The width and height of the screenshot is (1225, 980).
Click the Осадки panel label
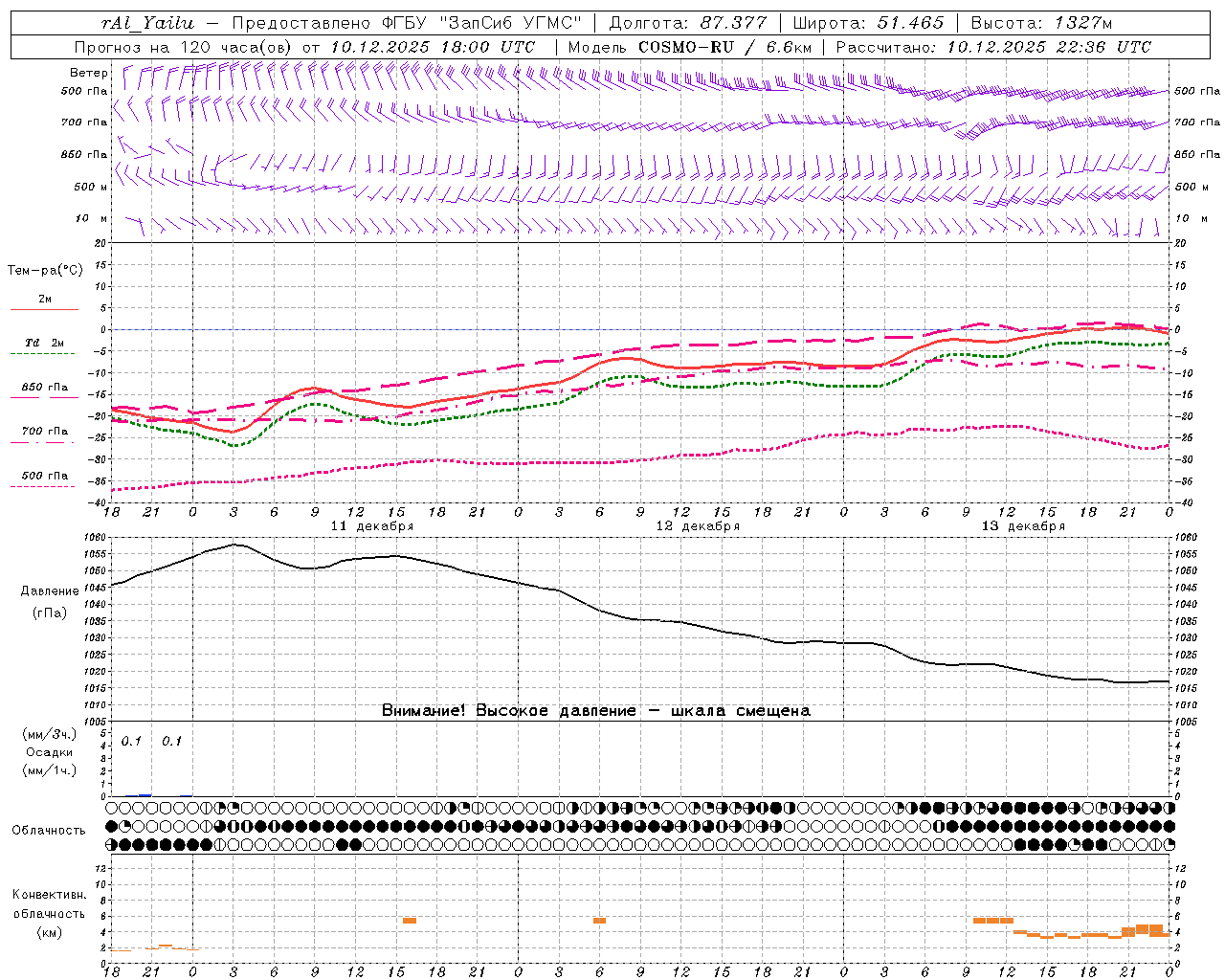point(50,752)
